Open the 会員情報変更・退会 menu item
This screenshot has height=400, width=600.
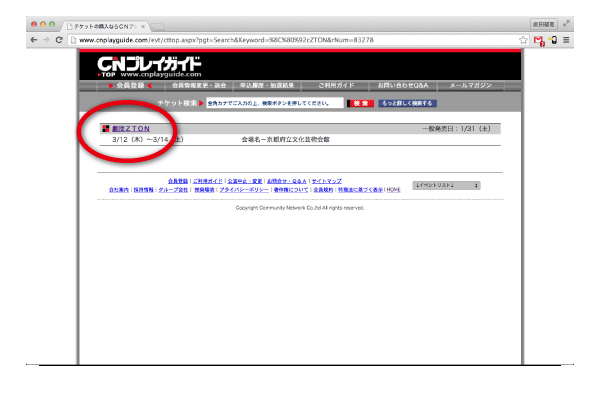(x=199, y=85)
